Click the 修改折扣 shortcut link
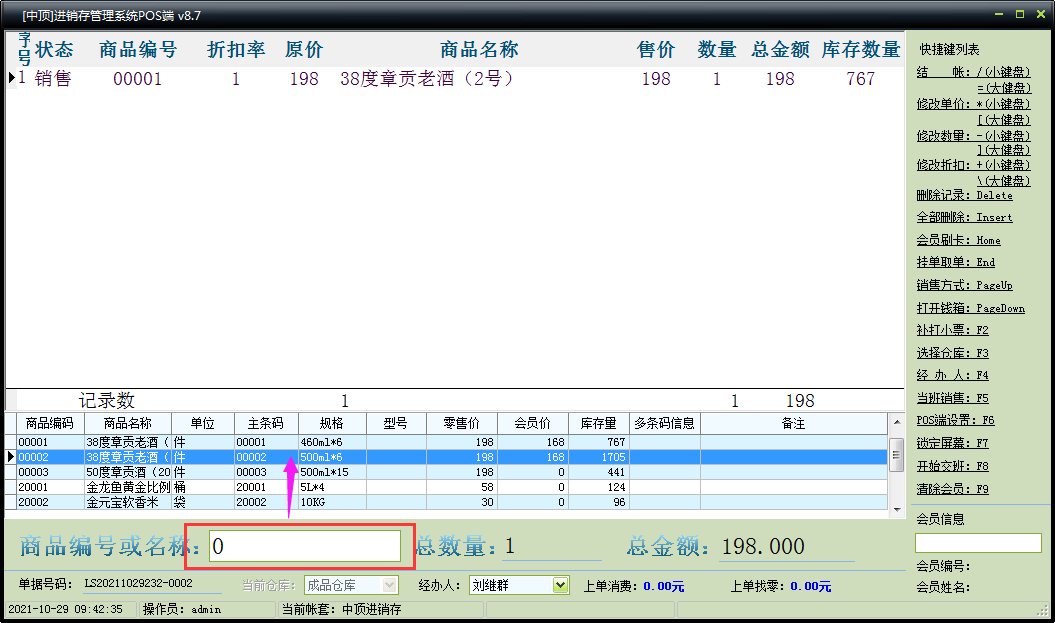The height and width of the screenshot is (623, 1055). (973, 165)
